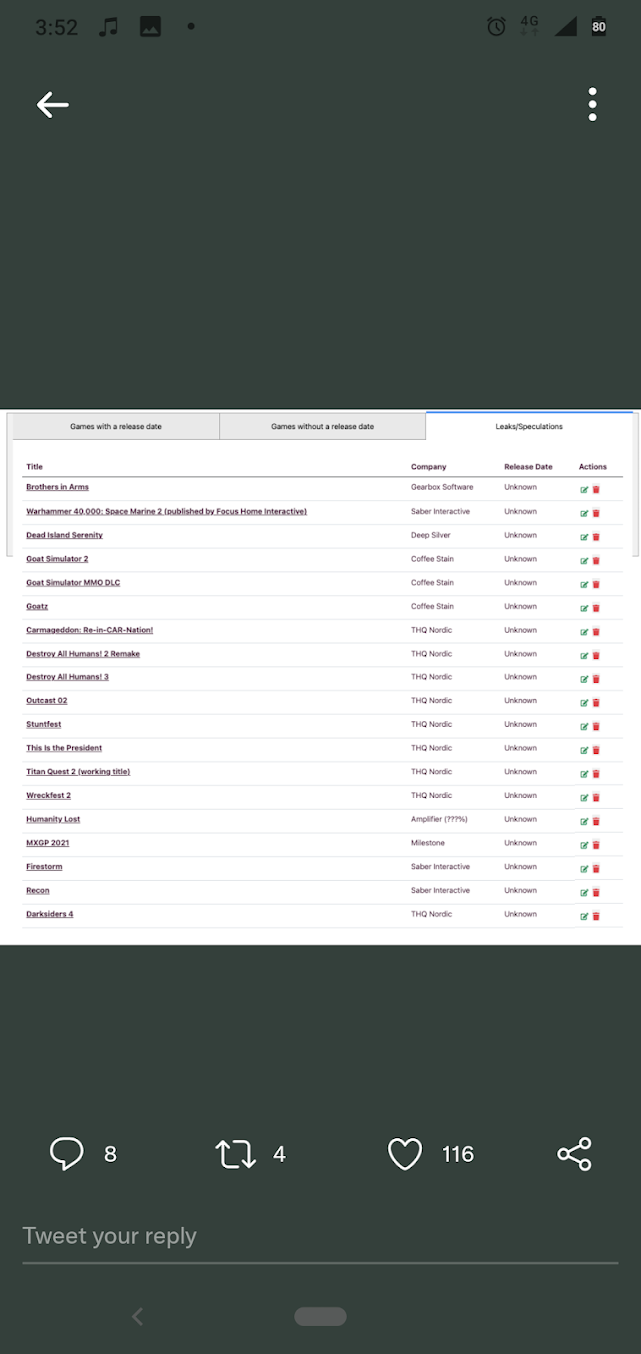Viewport: 641px width, 1354px height.
Task: Open the Outcast 02 link
Action: (47, 701)
